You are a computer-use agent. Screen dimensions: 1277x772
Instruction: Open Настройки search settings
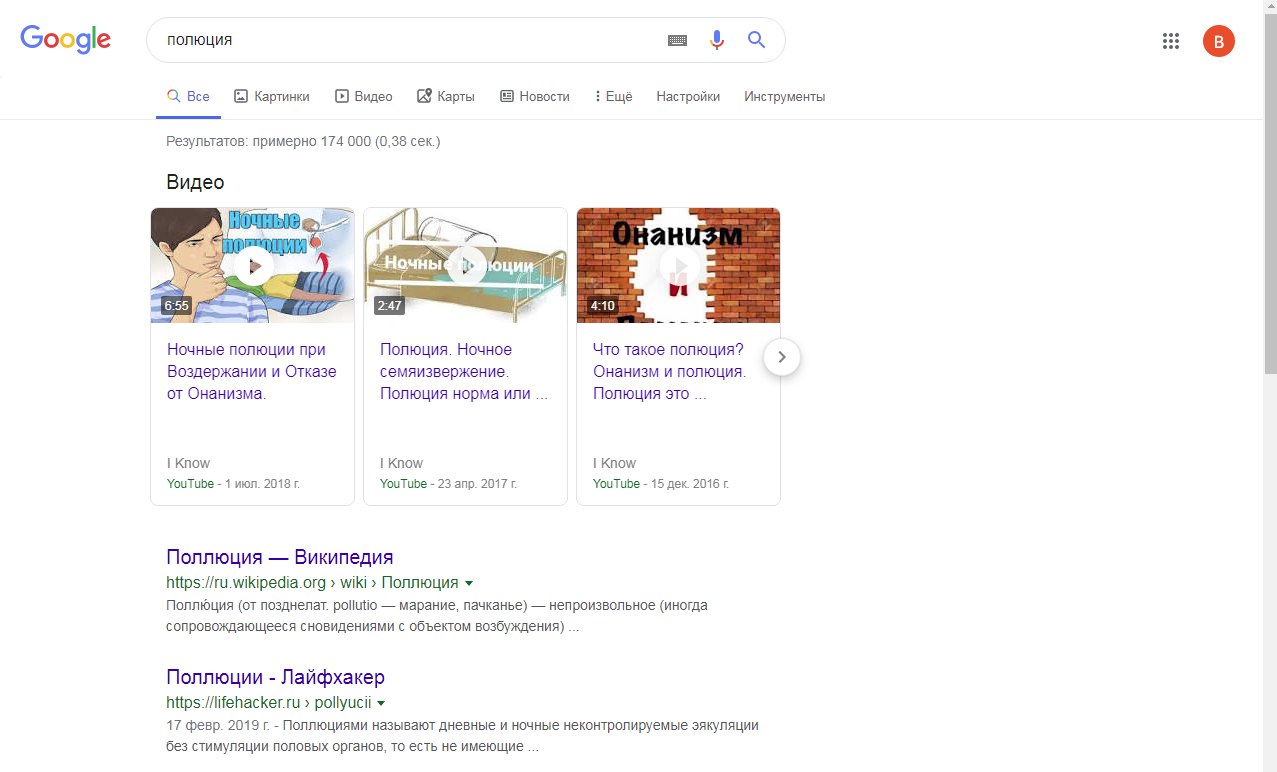[x=688, y=97]
